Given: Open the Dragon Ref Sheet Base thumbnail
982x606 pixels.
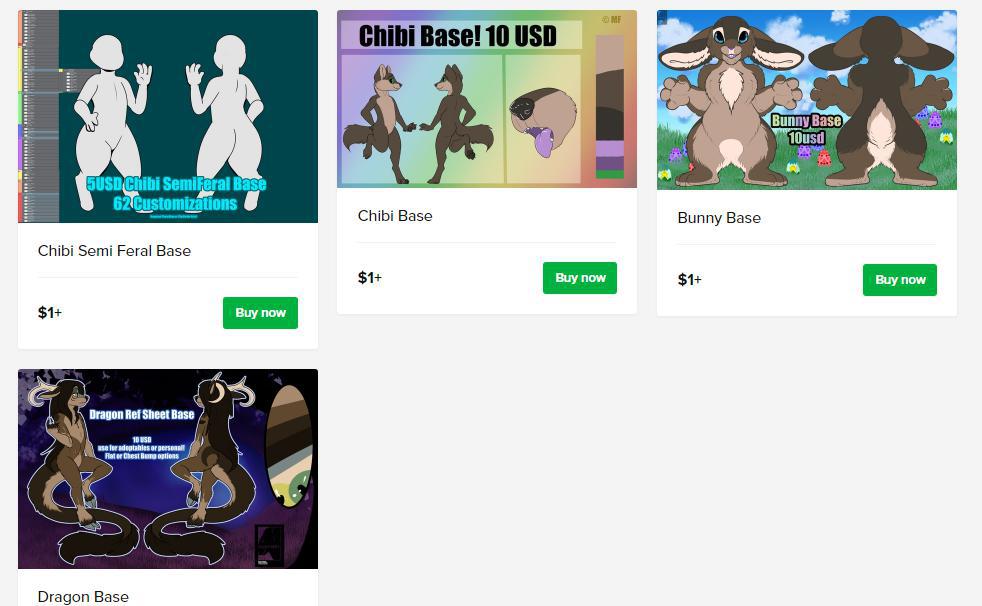Looking at the screenshot, I should click(x=168, y=469).
